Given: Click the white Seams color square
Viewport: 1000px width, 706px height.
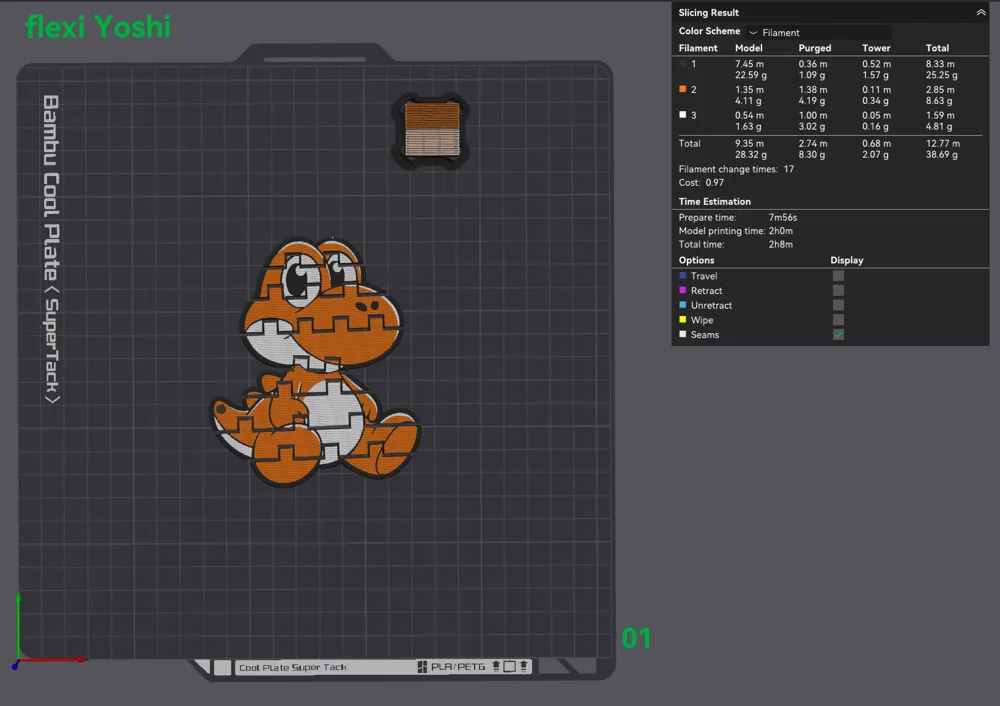Looking at the screenshot, I should tap(682, 334).
